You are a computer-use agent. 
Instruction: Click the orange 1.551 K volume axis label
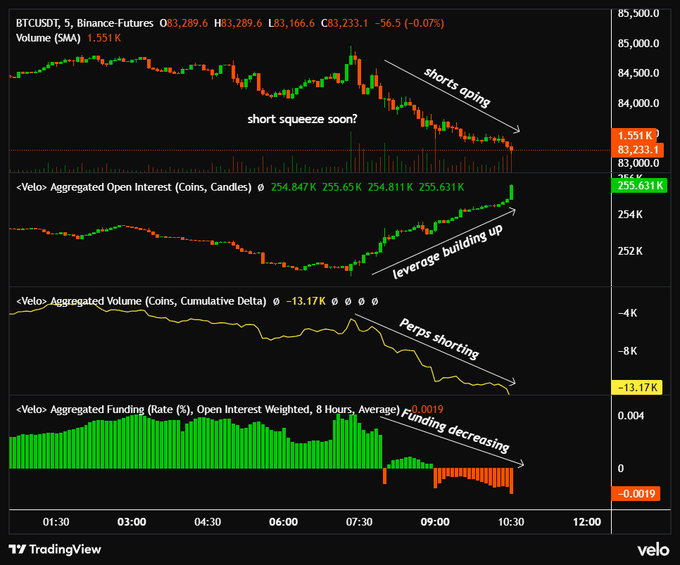pos(634,136)
